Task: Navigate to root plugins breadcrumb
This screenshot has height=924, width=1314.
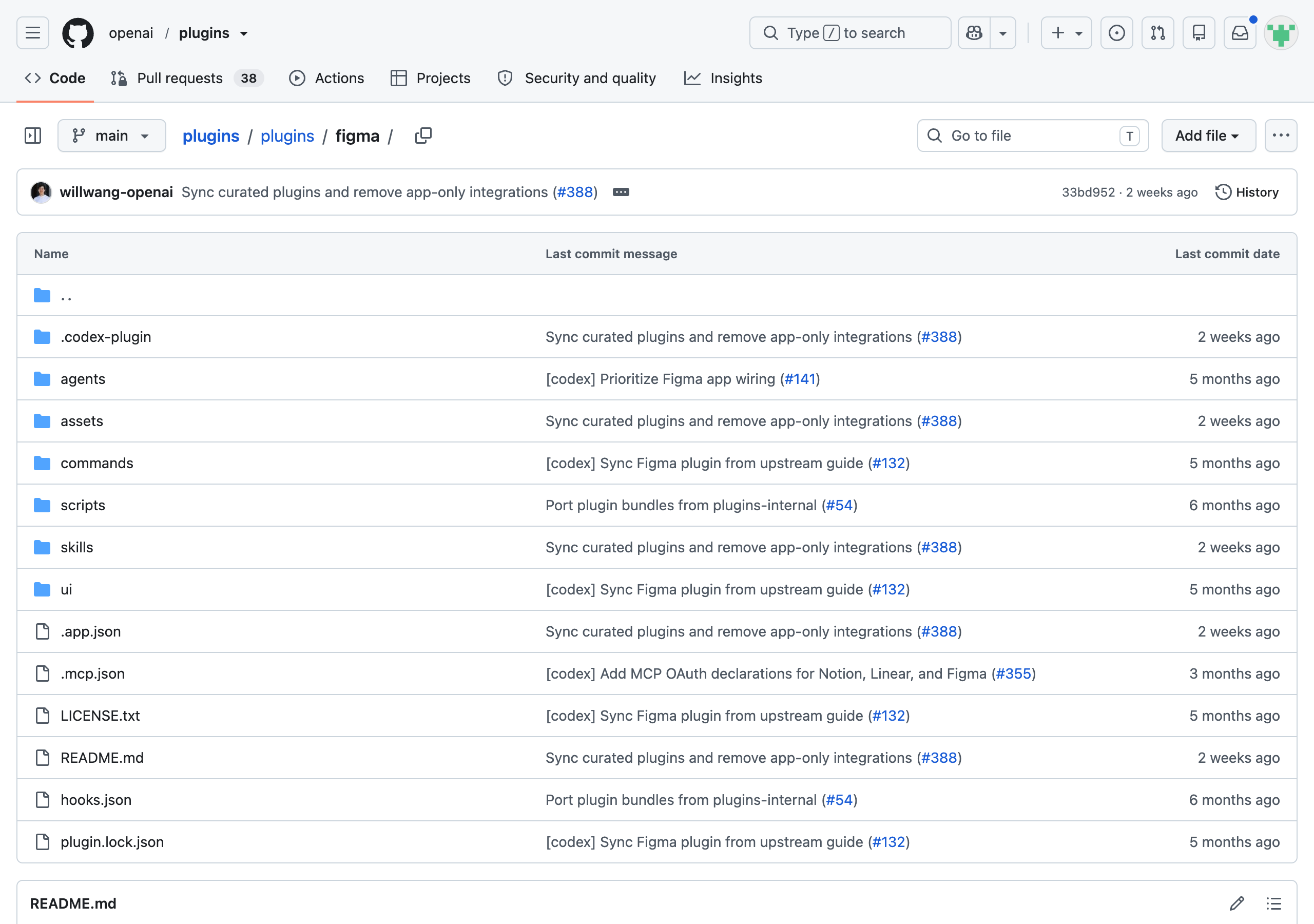Action: [210, 136]
